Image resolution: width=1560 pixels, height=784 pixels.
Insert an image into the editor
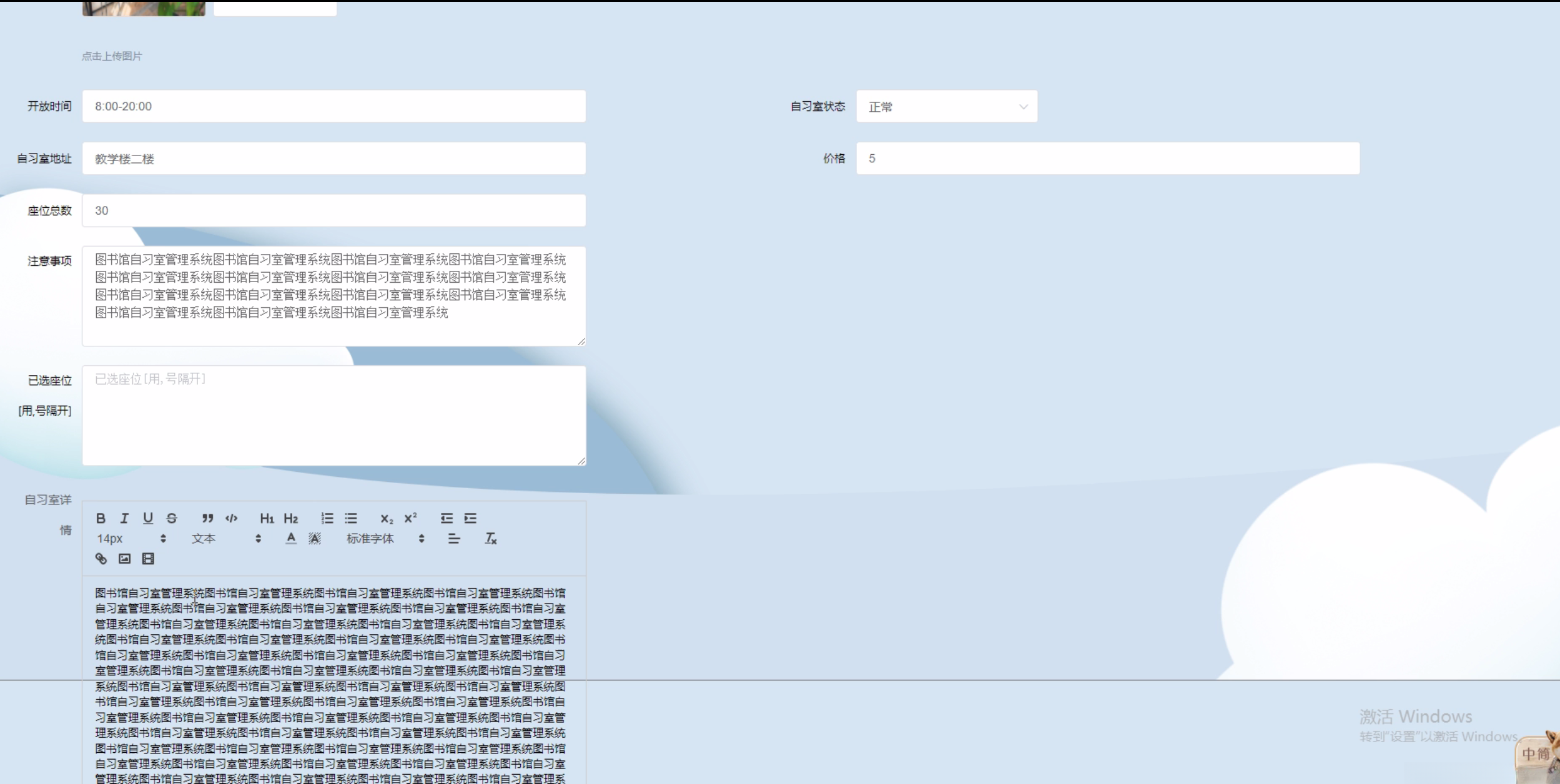[x=124, y=559]
